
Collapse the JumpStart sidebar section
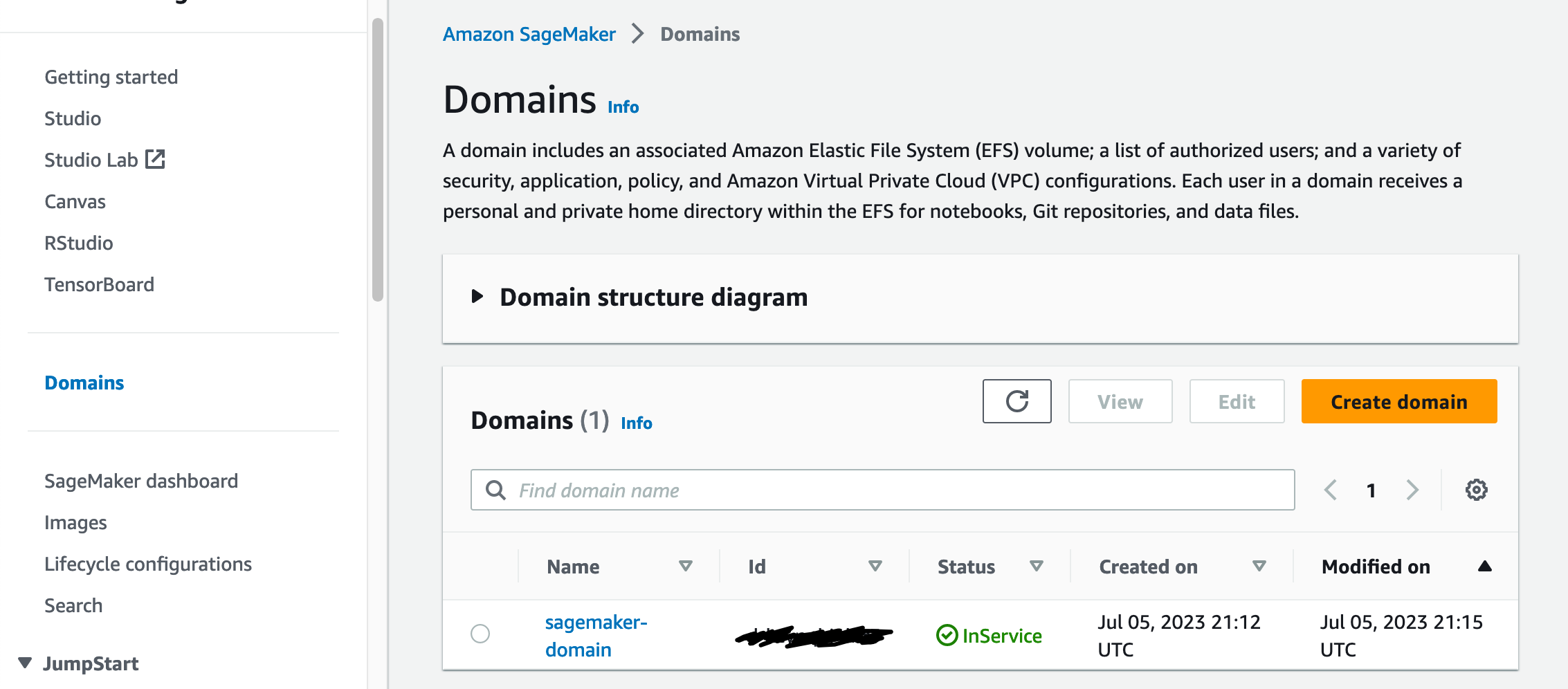(26, 663)
